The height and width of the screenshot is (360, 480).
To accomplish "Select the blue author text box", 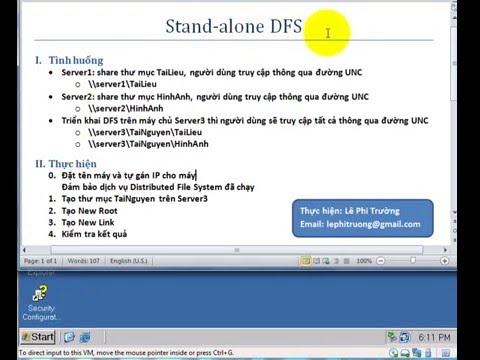I will pyautogui.click(x=363, y=218).
